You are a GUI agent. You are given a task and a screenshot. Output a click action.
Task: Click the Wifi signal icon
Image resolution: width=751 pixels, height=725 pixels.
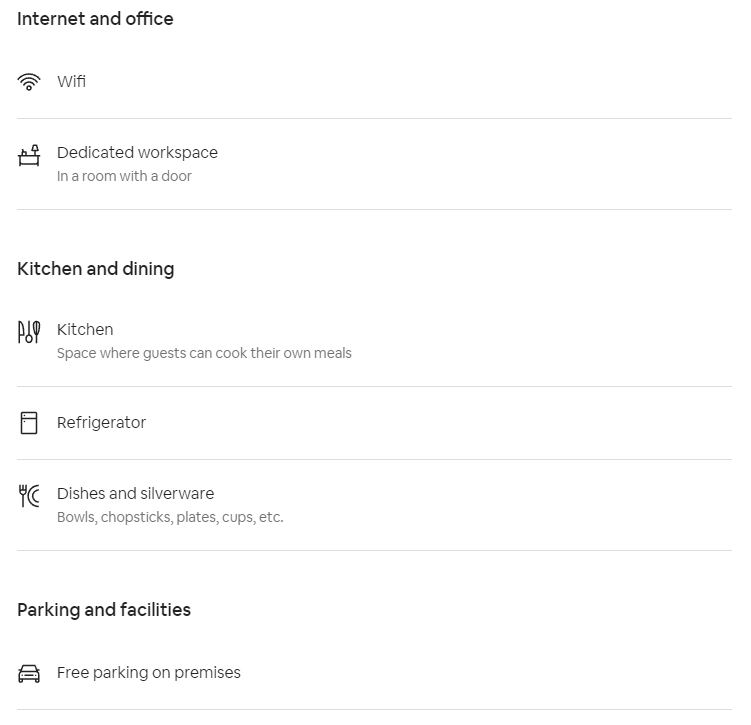(29, 82)
